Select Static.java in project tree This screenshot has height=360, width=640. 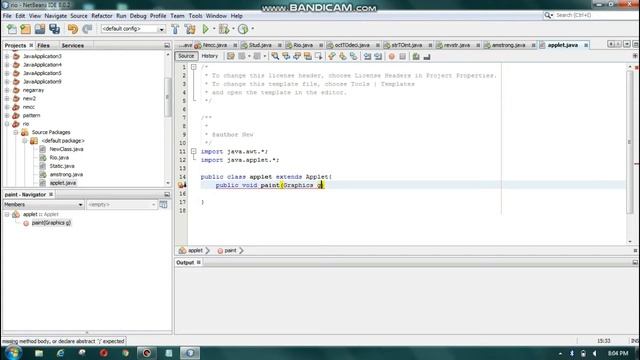tap(62, 166)
